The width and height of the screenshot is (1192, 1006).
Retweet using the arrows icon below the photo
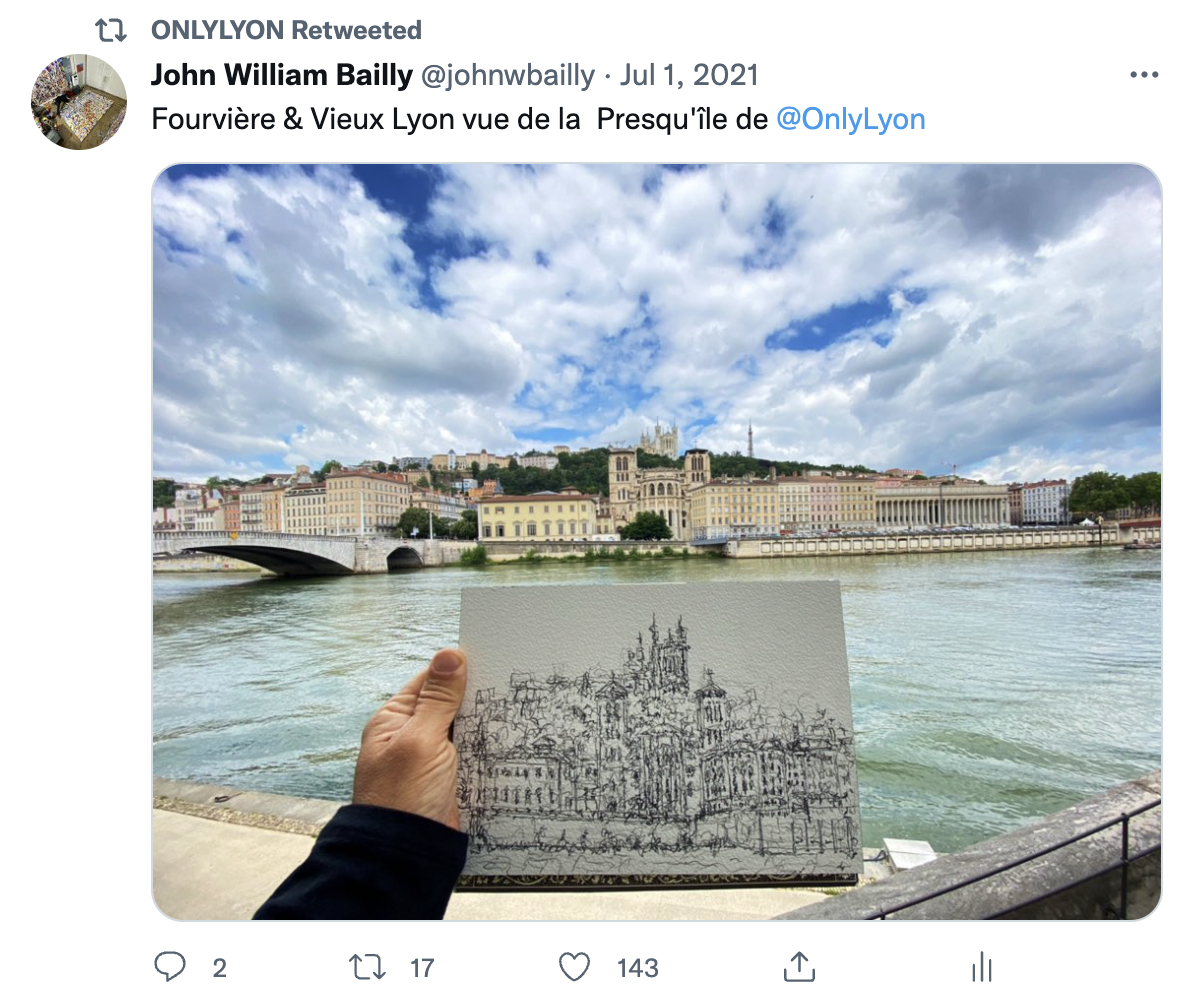pyautogui.click(x=367, y=967)
